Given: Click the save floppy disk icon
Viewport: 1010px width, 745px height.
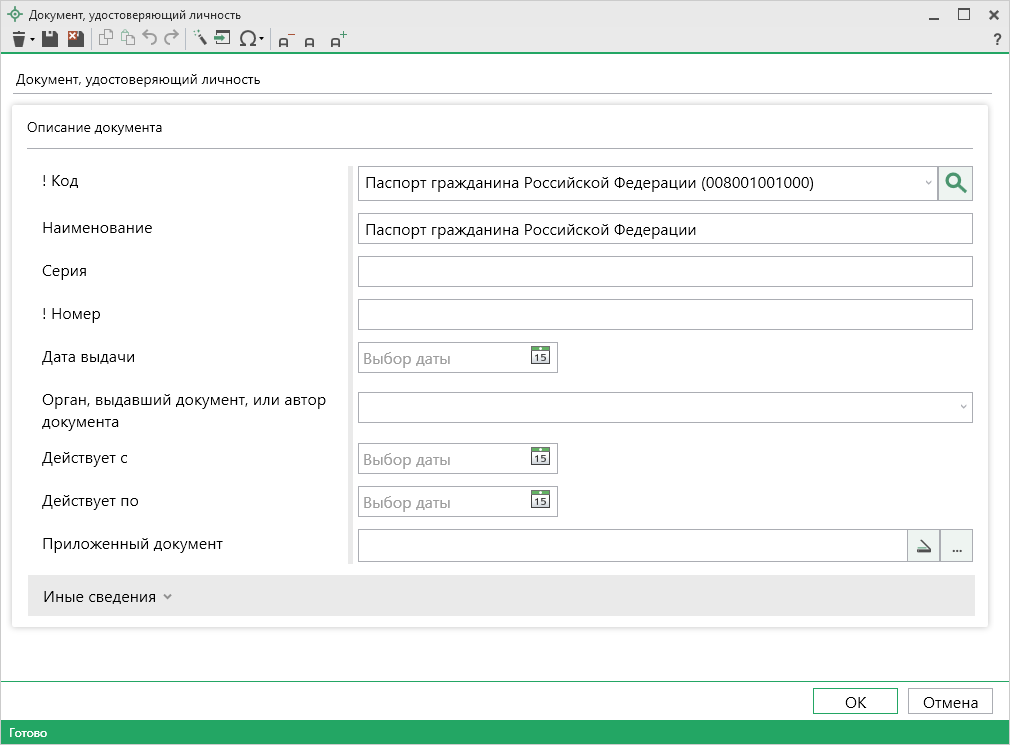Looking at the screenshot, I should pyautogui.click(x=50, y=39).
